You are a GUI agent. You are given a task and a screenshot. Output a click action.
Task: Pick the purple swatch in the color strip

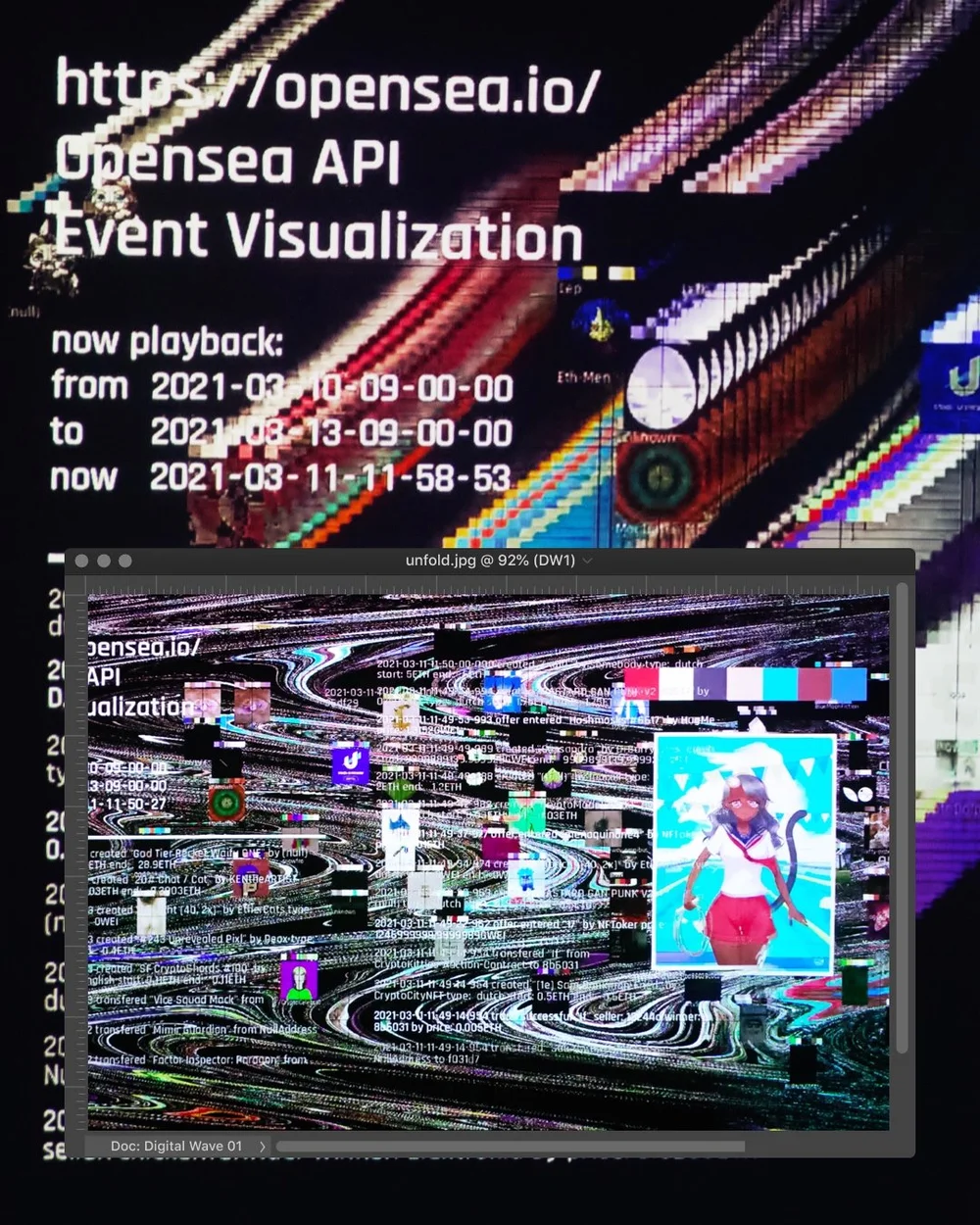[710, 683]
